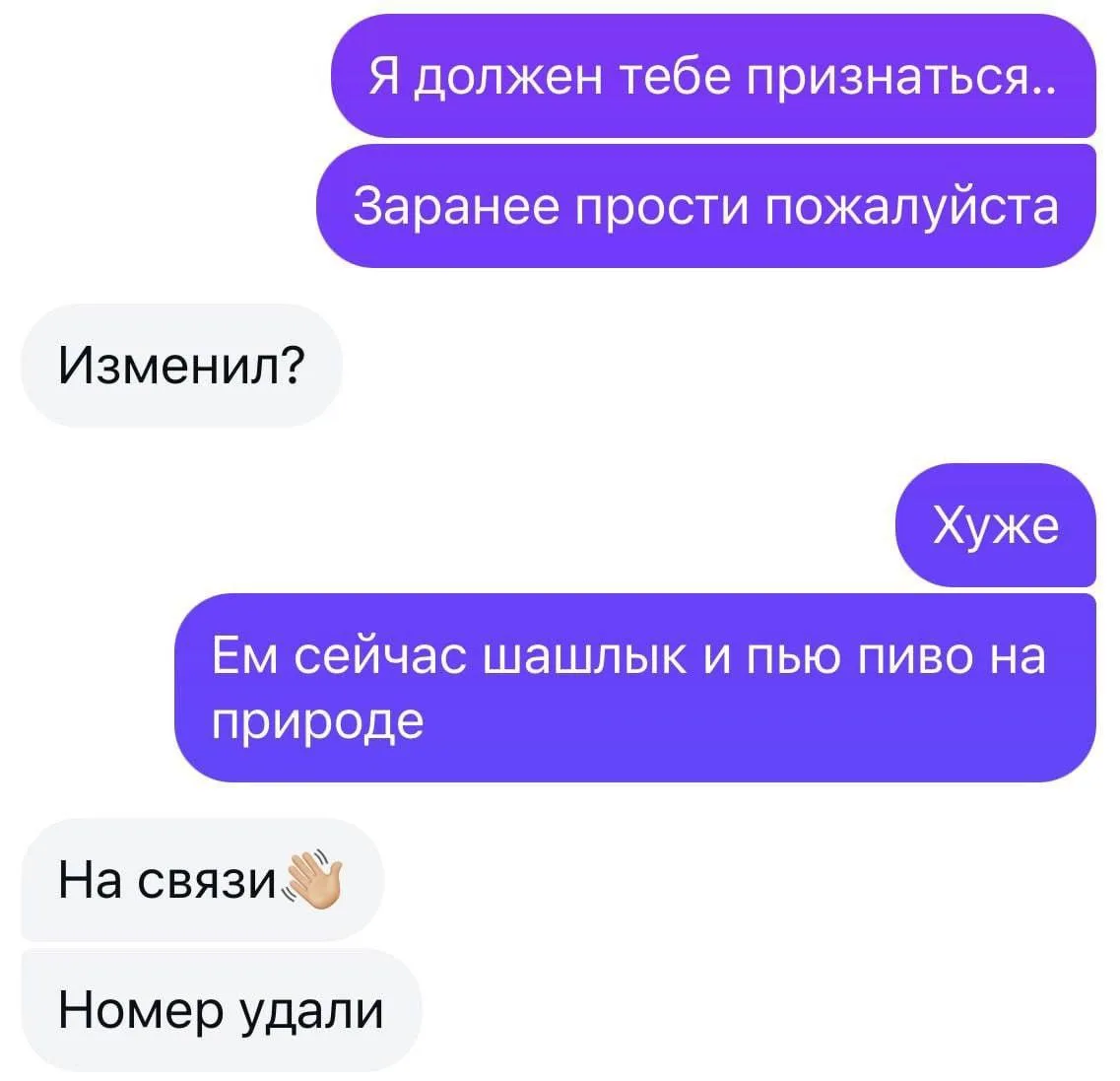Click the word 'прости' in second message
The height and width of the screenshot is (1081, 1120).
tap(662, 207)
